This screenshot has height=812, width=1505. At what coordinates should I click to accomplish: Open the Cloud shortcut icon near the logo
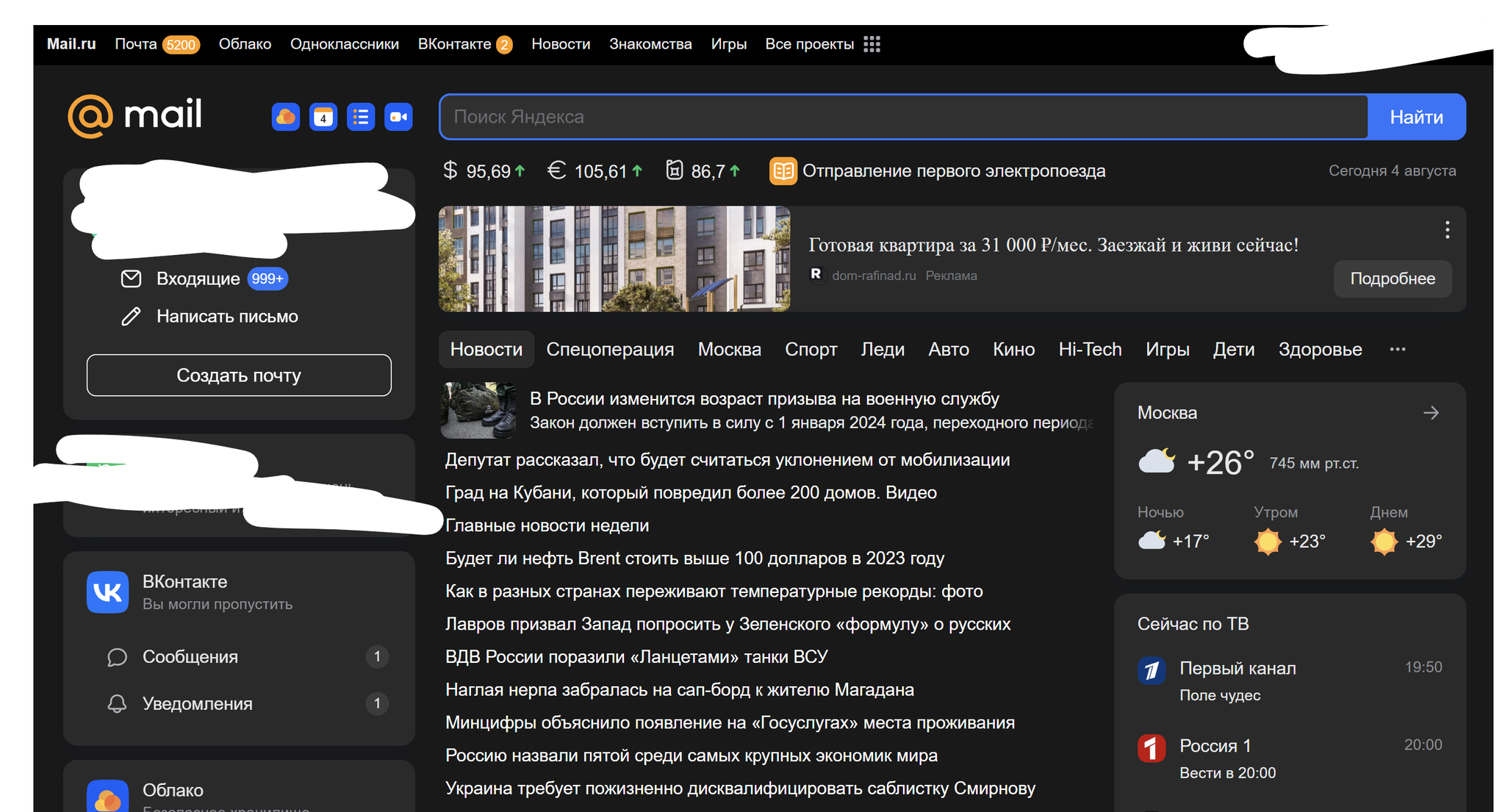point(285,117)
